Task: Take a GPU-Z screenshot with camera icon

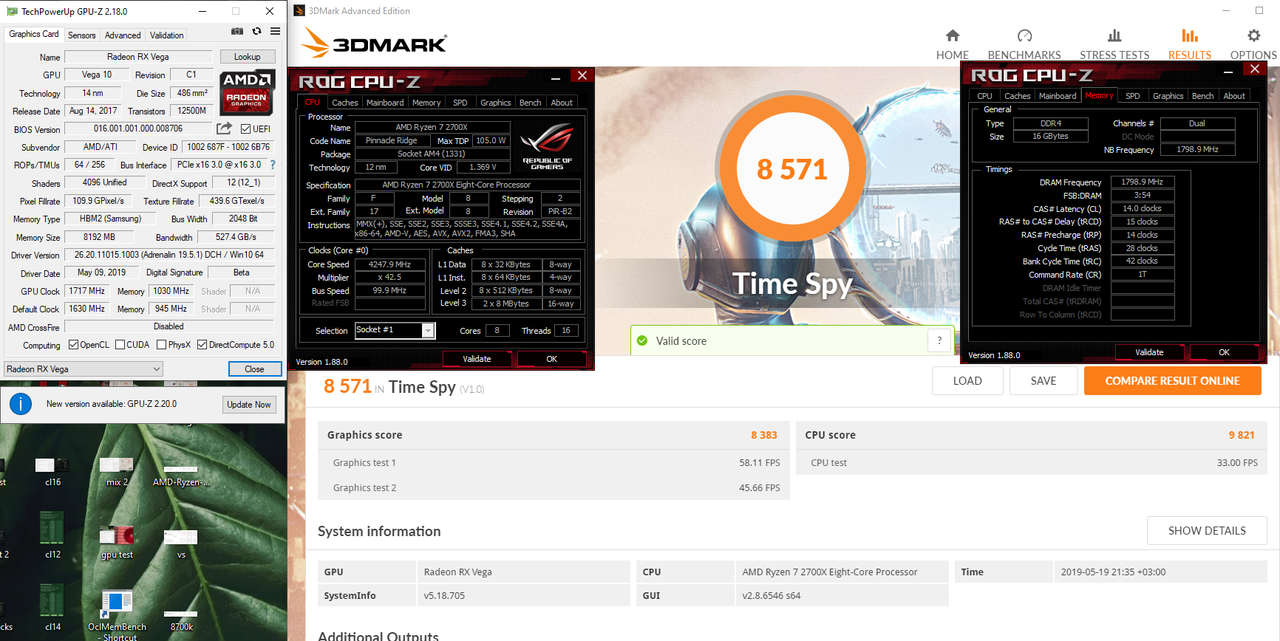Action: tap(237, 33)
